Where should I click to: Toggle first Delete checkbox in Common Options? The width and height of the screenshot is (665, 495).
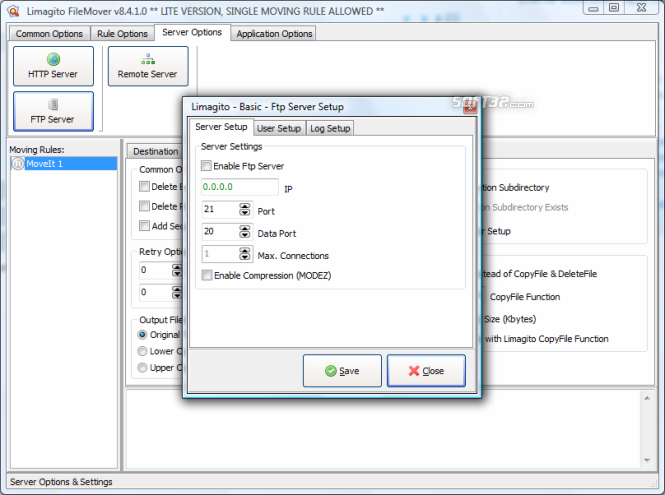coord(144,187)
